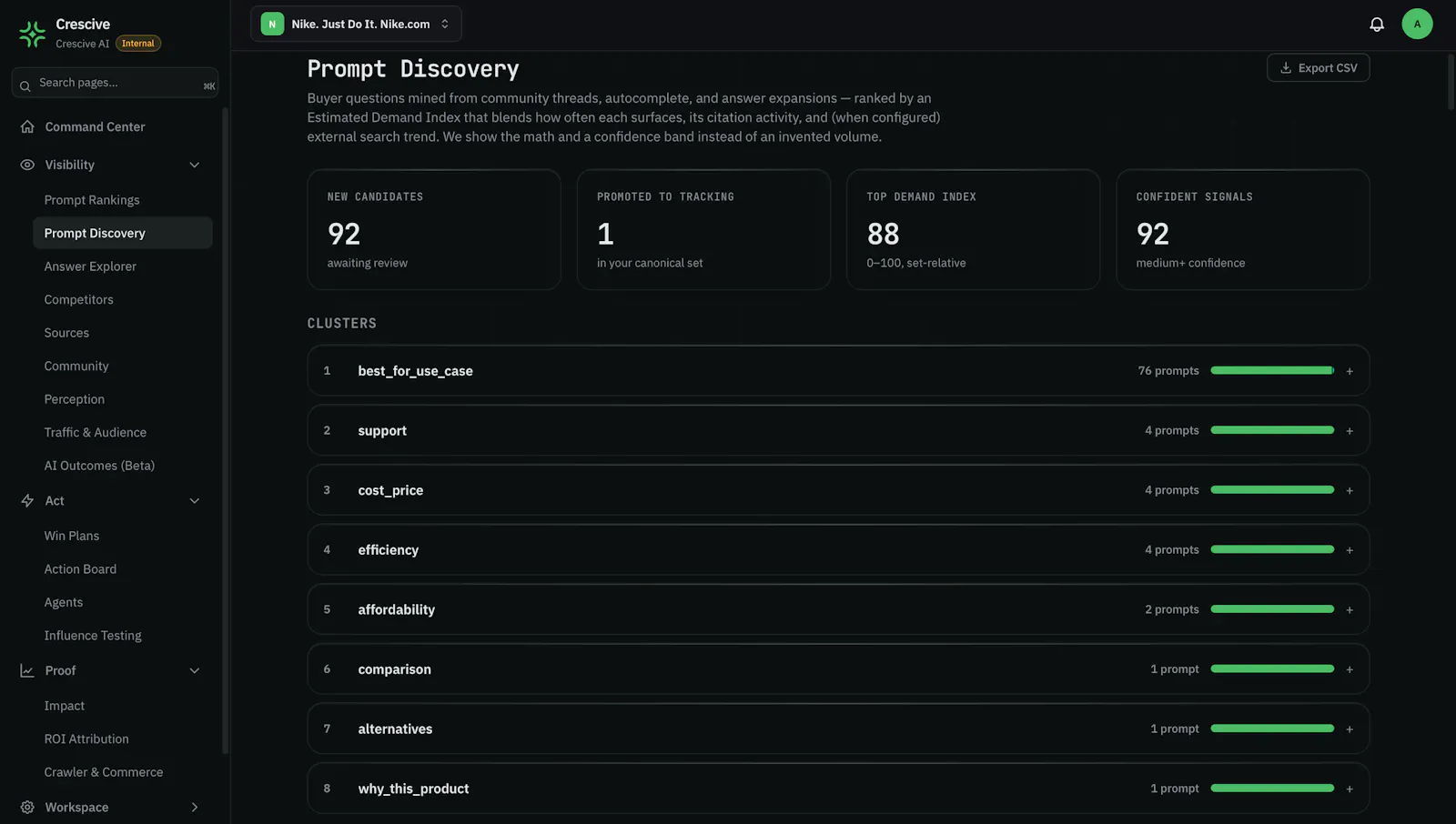Click the Promoted to Tracking stat card
This screenshot has height=824, width=1456.
click(x=703, y=229)
